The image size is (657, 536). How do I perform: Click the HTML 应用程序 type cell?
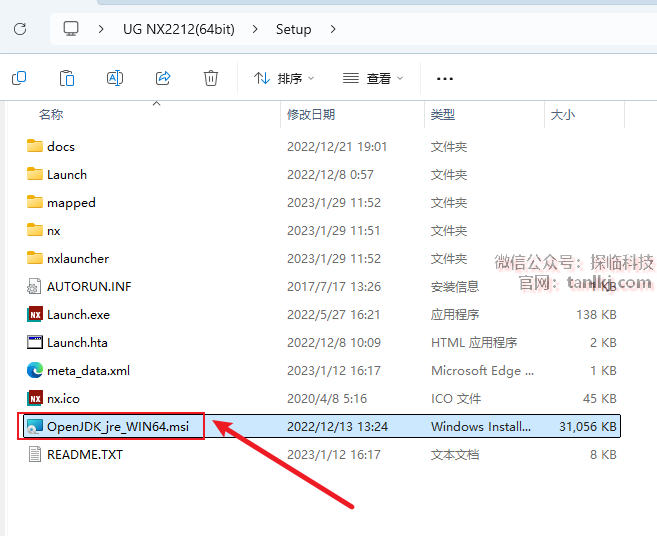coord(474,343)
